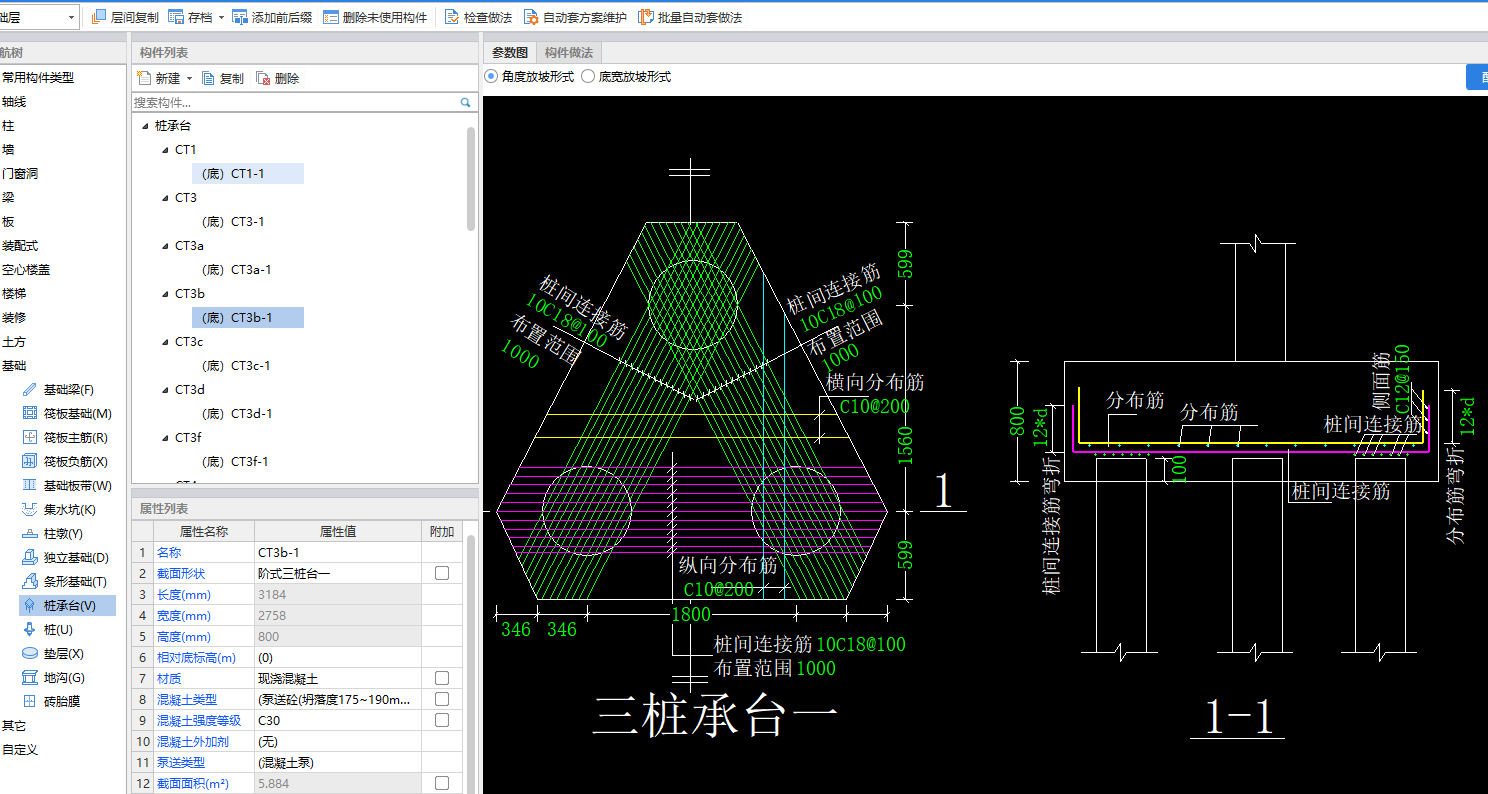Collapse the CT1 tree node
This screenshot has height=794, width=1488.
(x=166, y=150)
